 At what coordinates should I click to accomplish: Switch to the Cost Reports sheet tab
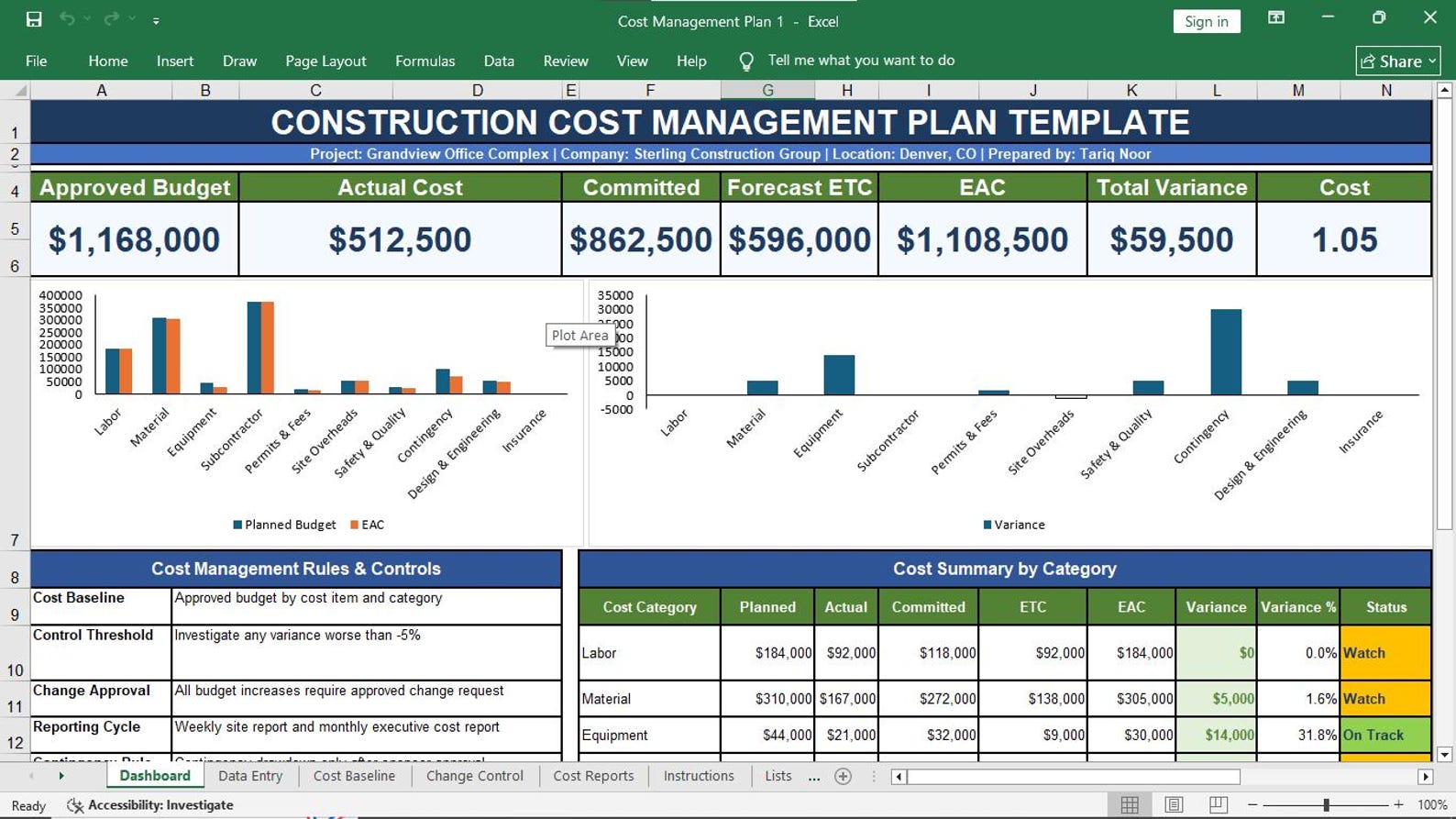tap(593, 776)
